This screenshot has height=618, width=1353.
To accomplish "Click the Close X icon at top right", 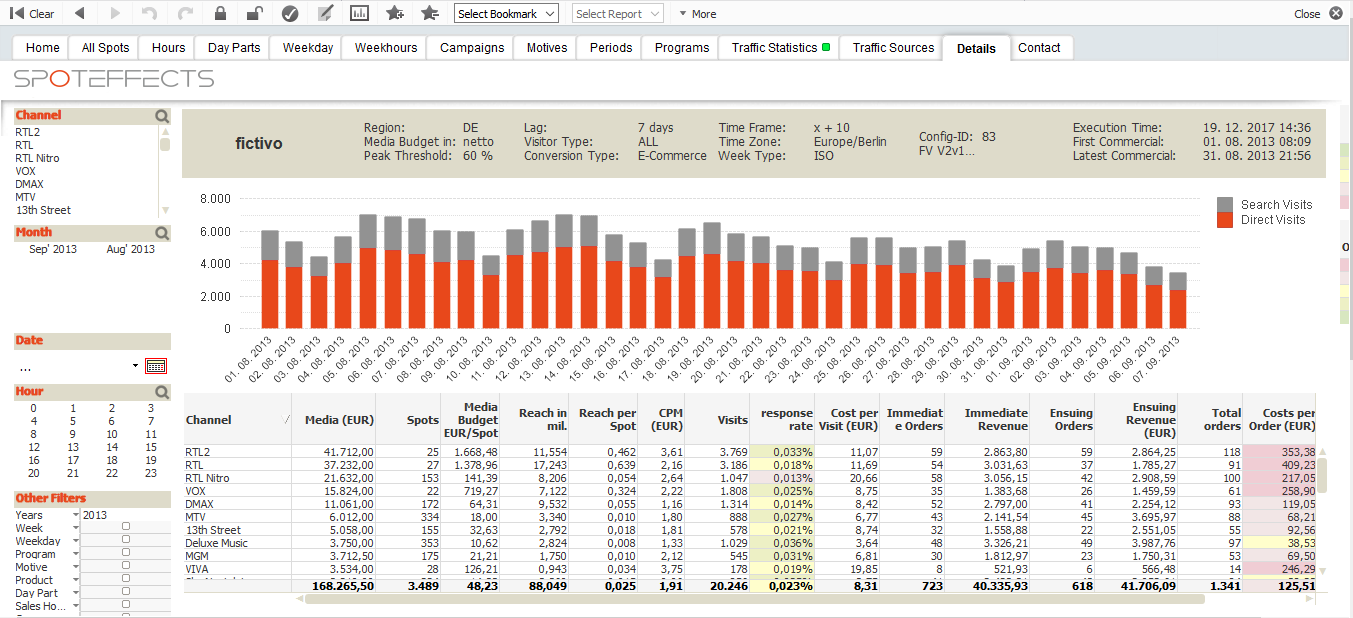I will coord(1336,14).
